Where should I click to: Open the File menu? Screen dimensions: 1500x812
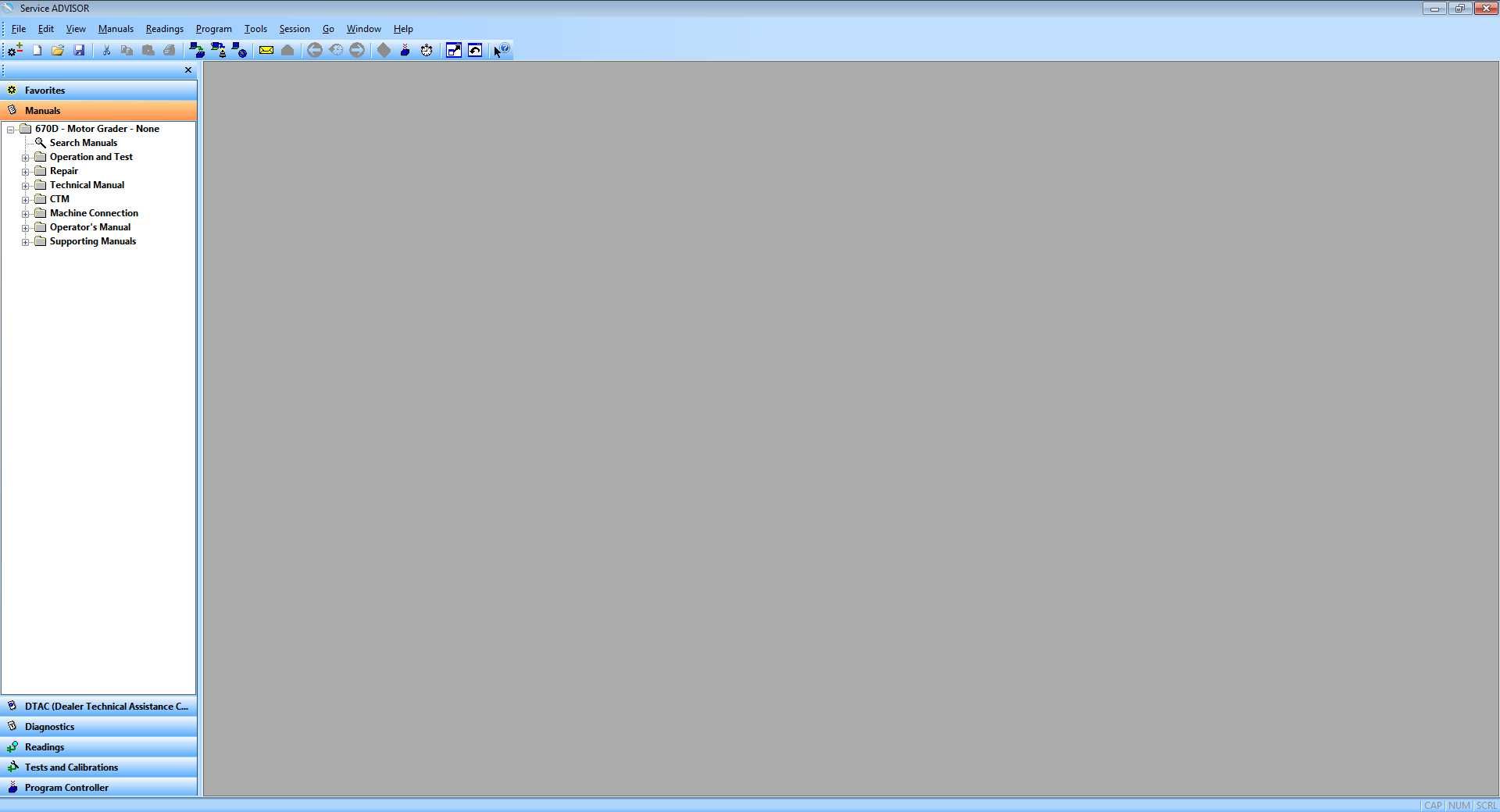[19, 29]
